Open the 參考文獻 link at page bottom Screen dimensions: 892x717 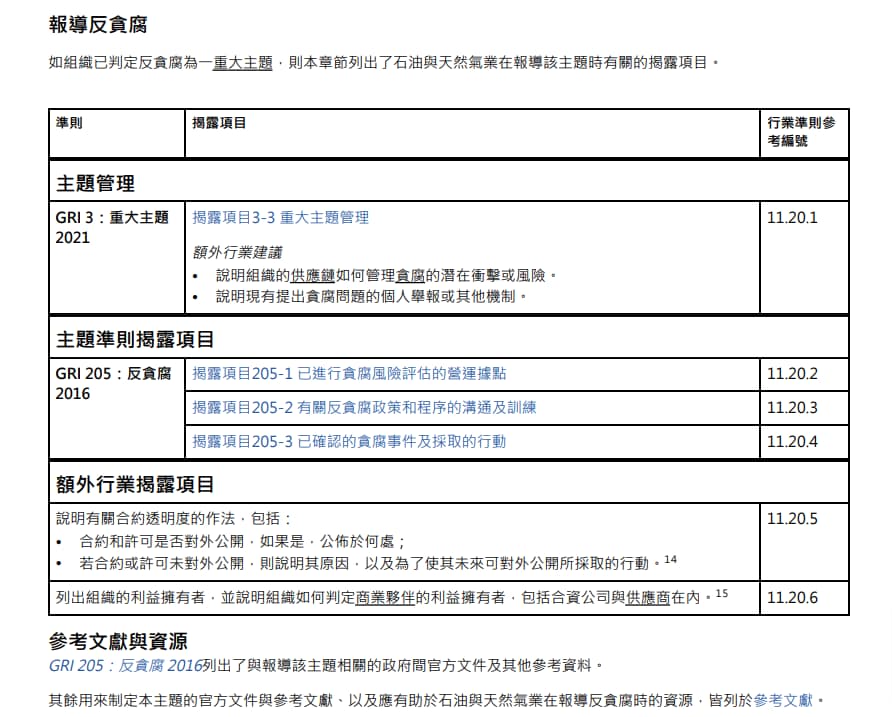(783, 700)
